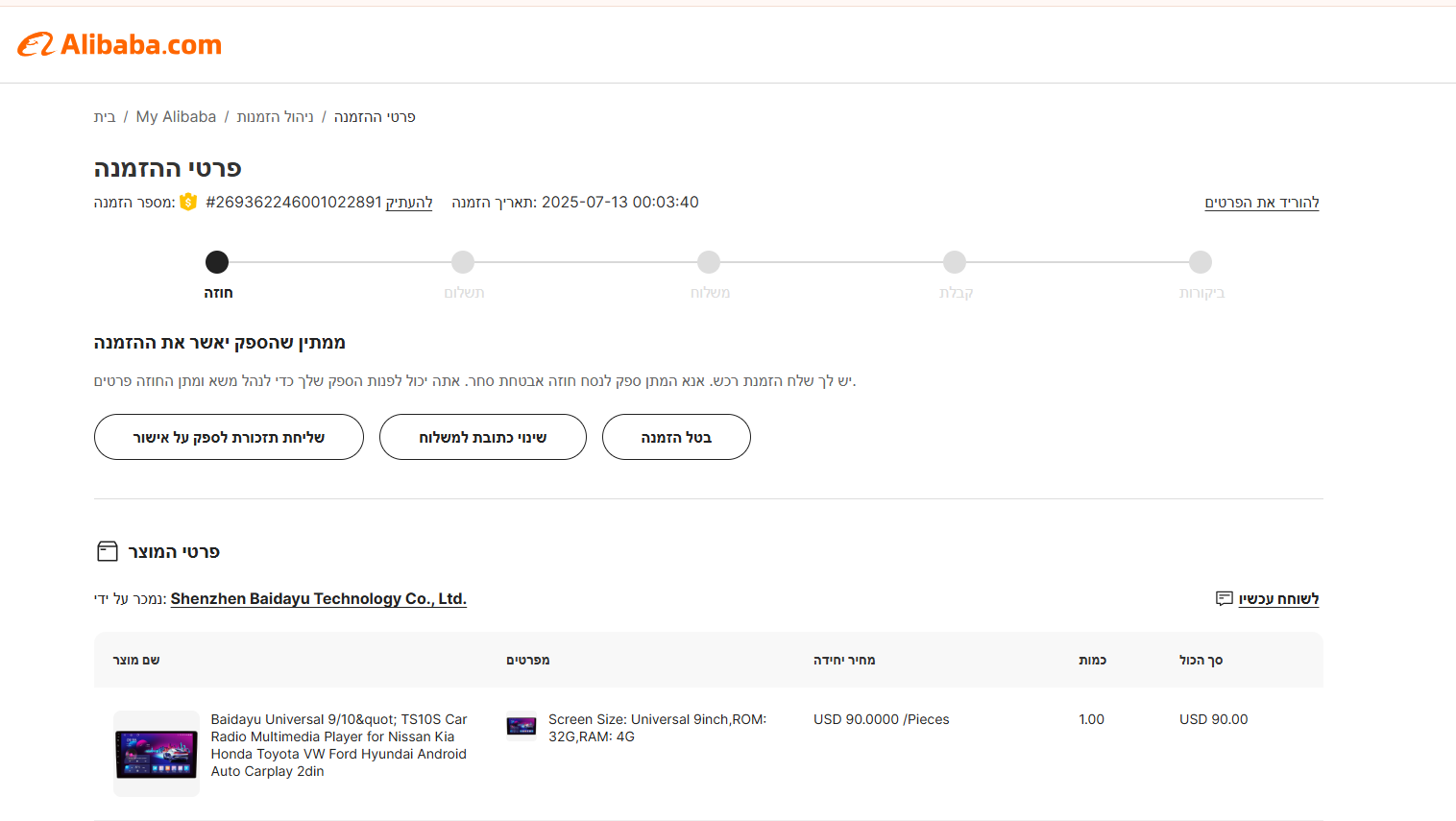Click the פרטי המוצר section heading

pos(174,551)
